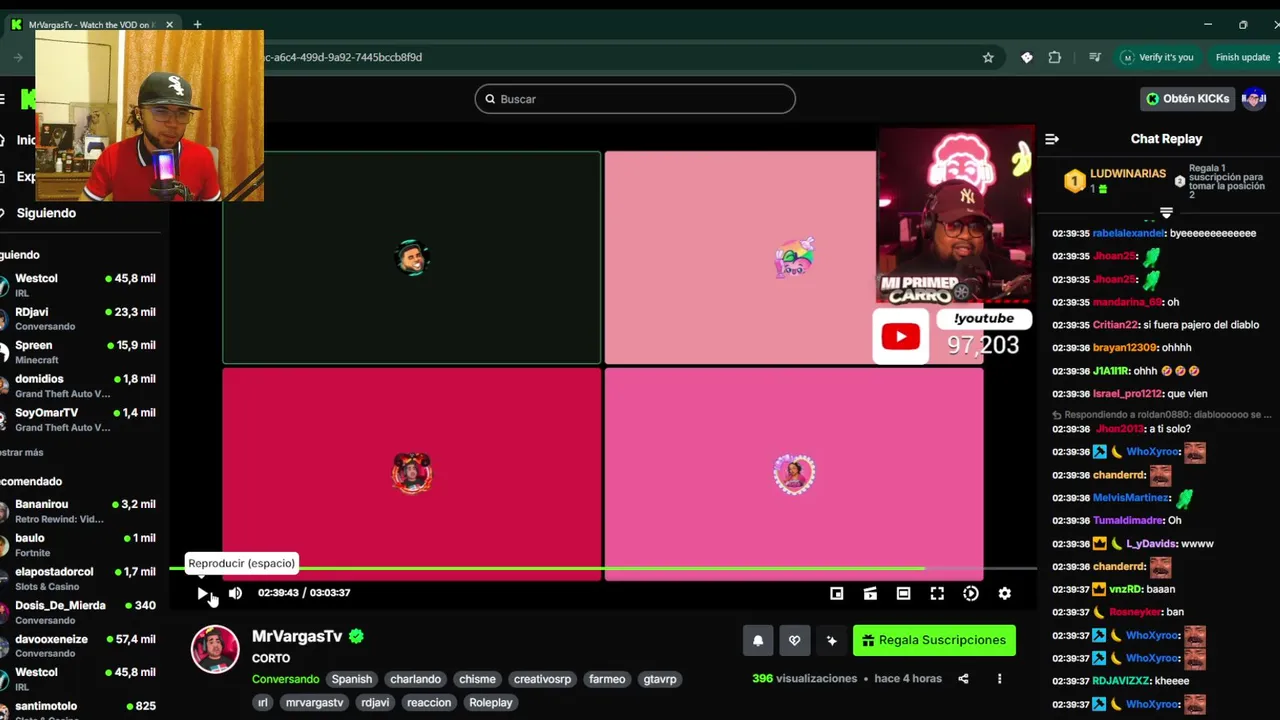Select the gtavrp tag

click(660, 679)
